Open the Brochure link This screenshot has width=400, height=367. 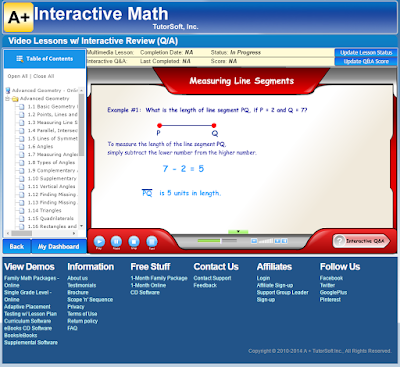click(78, 292)
